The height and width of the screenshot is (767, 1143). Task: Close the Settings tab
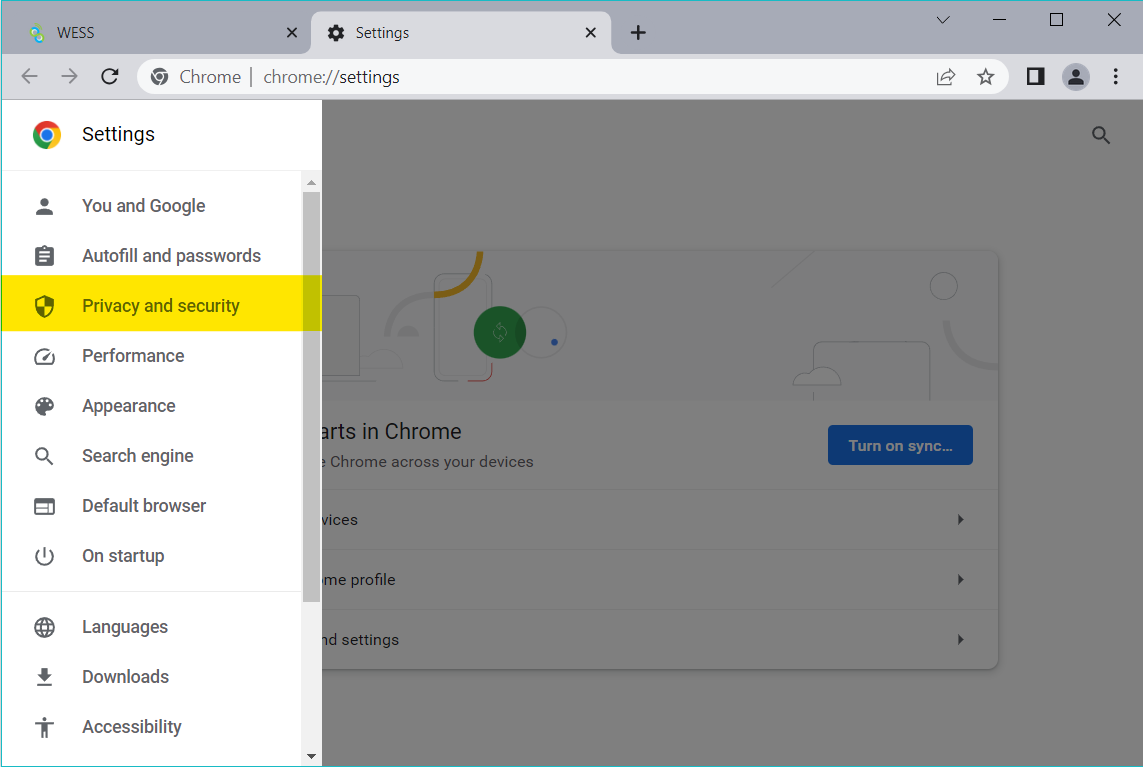(590, 33)
